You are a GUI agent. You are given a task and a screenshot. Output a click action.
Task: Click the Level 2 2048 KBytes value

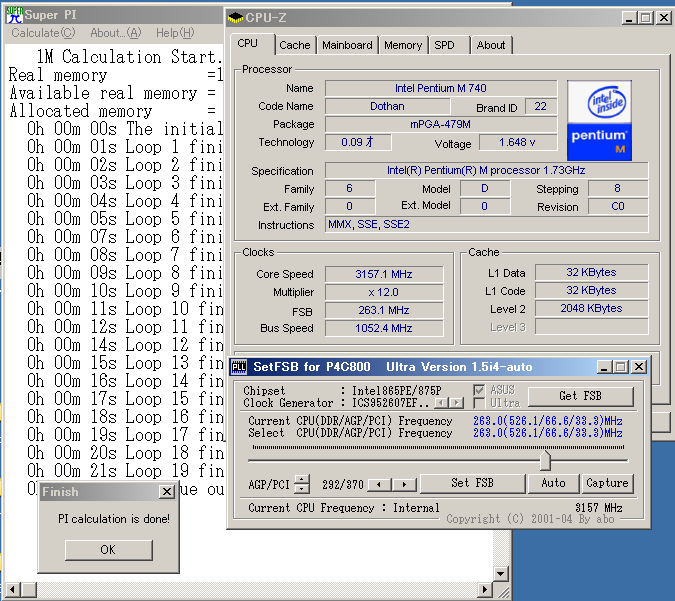(591, 308)
